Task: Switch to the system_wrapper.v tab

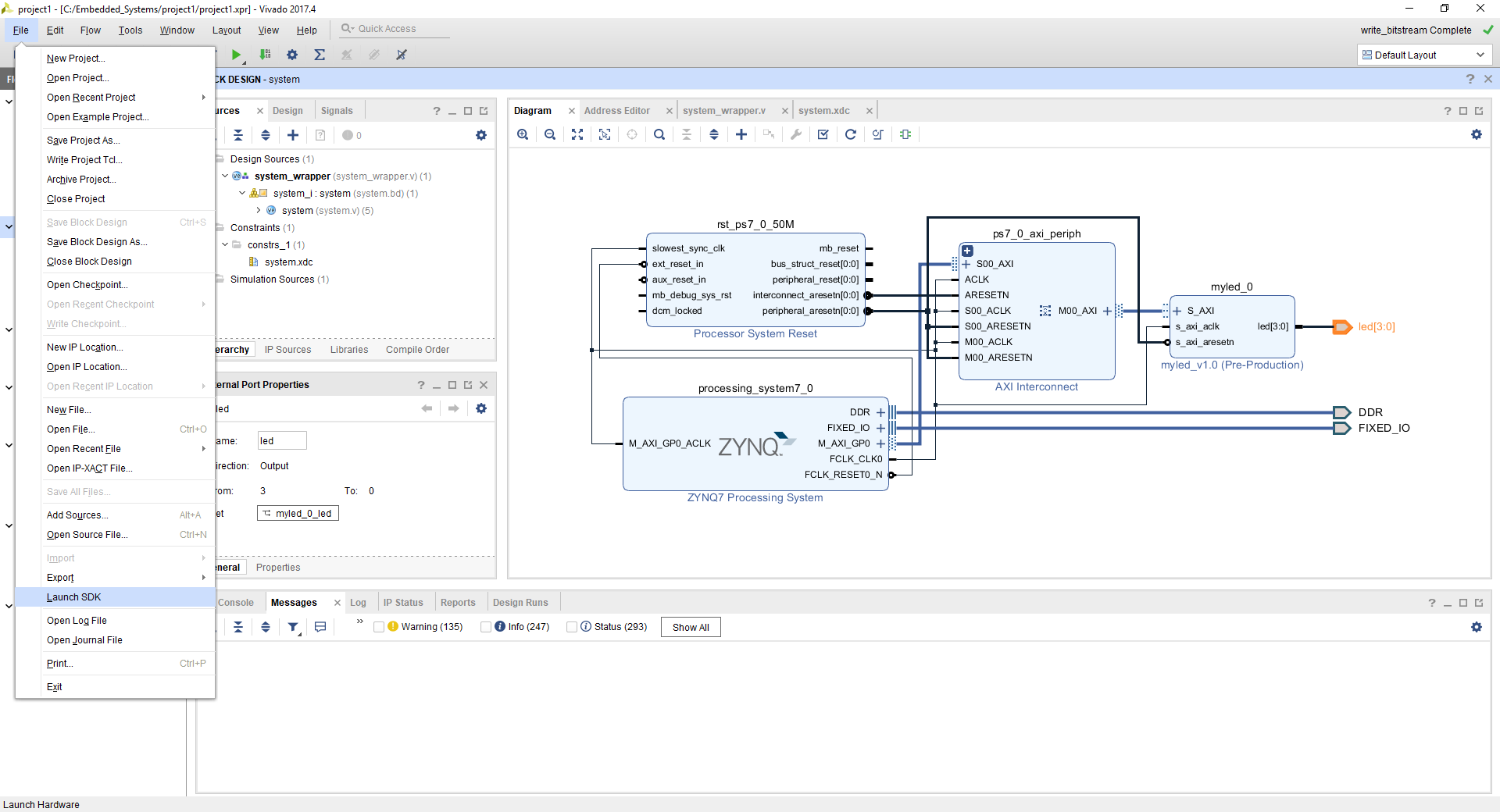Action: pyautogui.click(x=724, y=111)
